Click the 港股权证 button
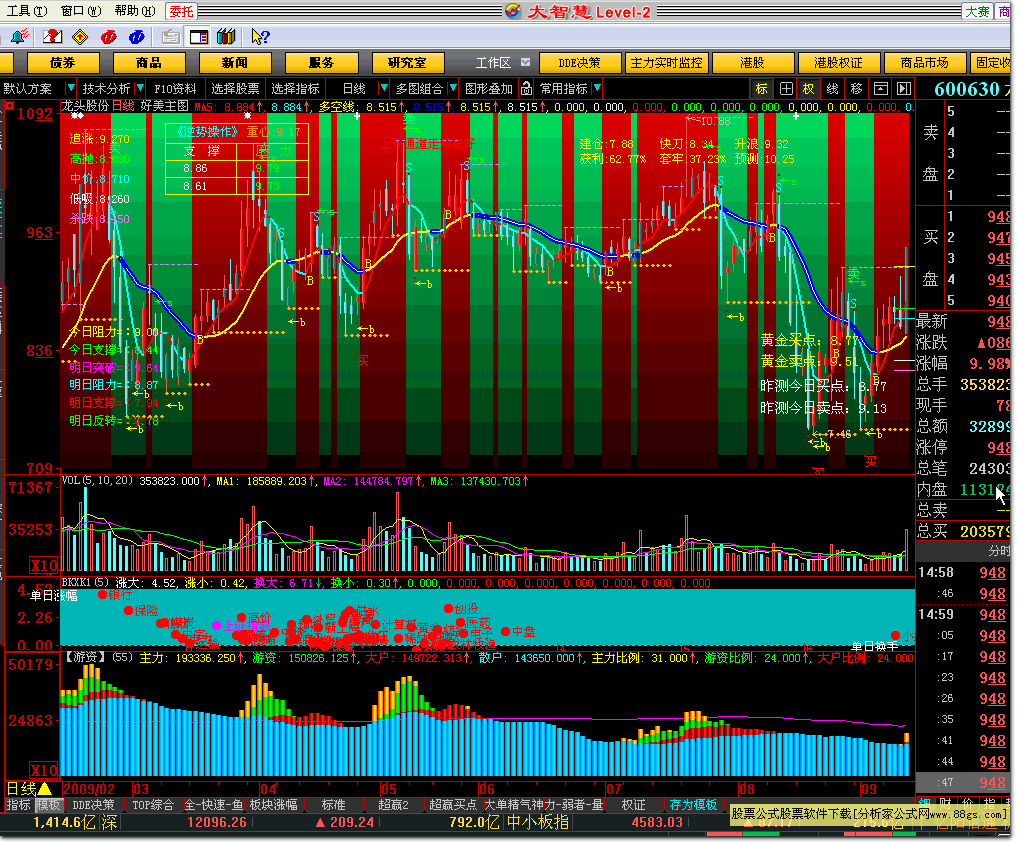The image size is (1017, 843). pyautogui.click(x=839, y=62)
